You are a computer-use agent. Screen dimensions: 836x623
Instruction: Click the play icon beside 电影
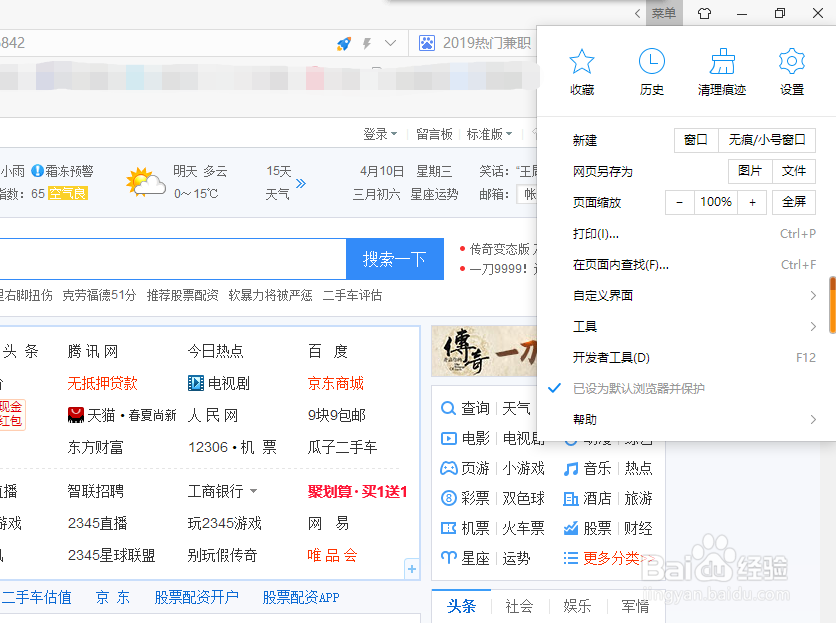point(448,438)
